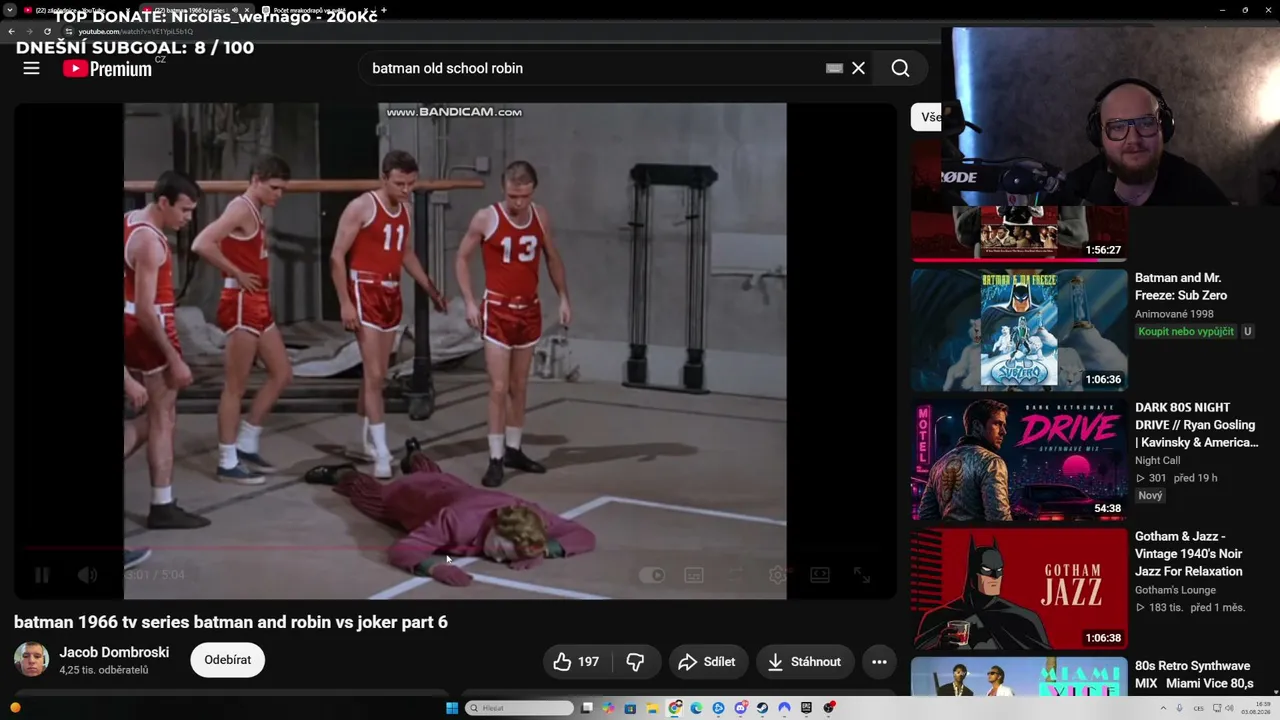Toggle subtitles in the video player
The width and height of the screenshot is (1280, 720).
pyautogui.click(x=693, y=575)
